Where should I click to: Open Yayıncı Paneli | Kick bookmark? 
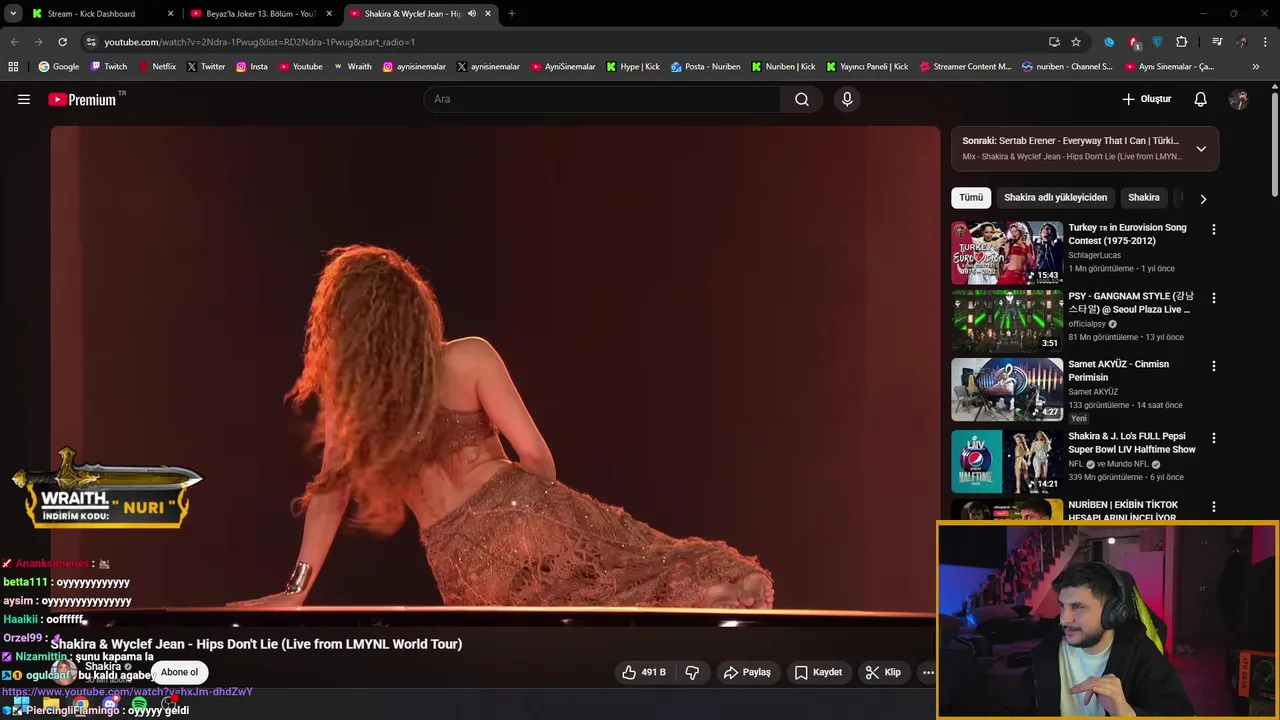pyautogui.click(x=867, y=67)
